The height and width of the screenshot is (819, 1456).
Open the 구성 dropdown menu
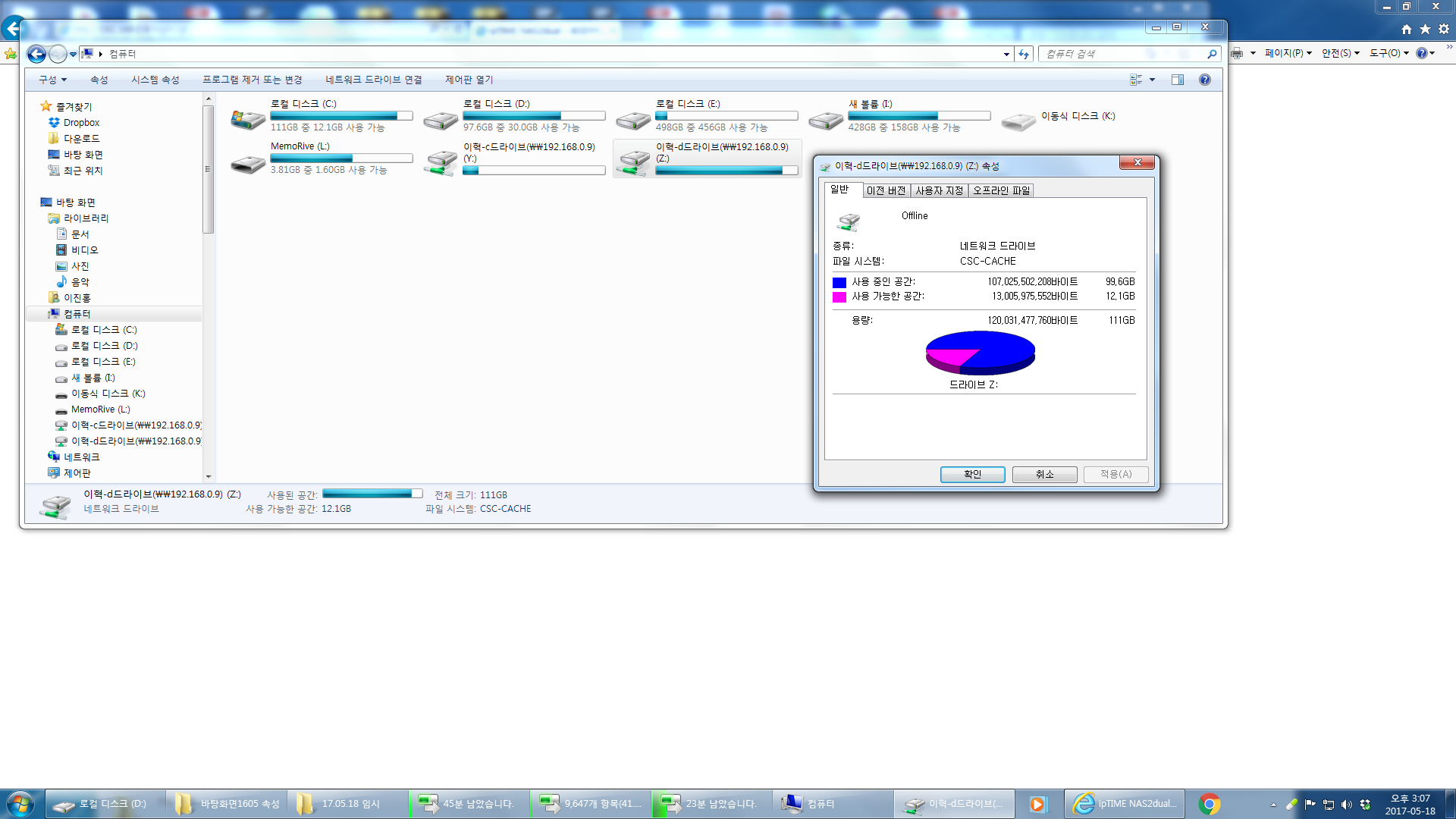53,80
